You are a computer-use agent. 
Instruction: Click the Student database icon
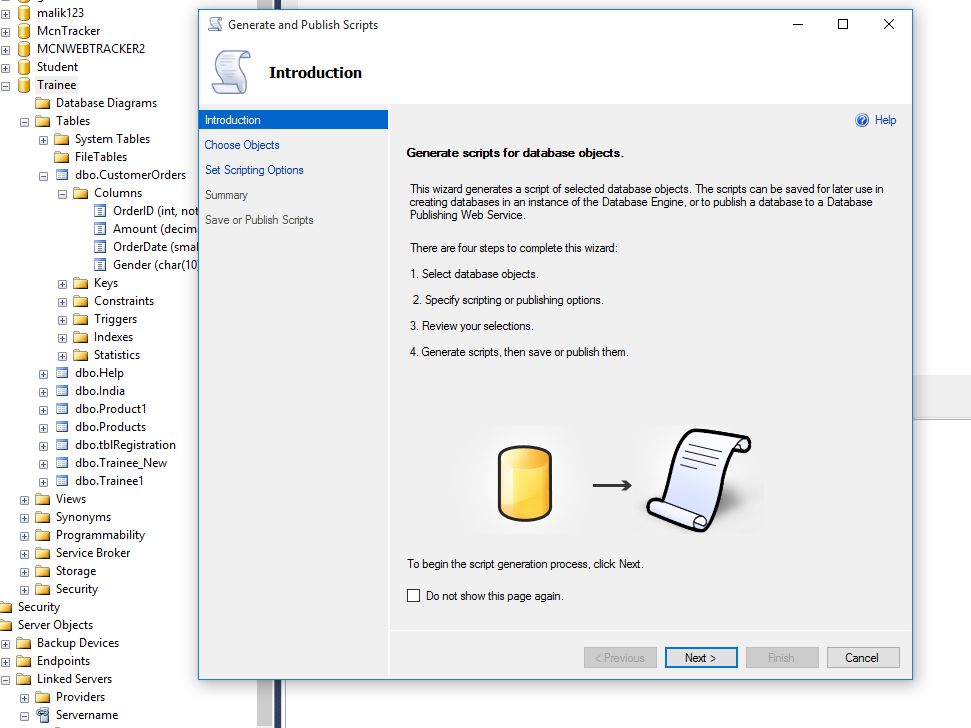coord(24,67)
